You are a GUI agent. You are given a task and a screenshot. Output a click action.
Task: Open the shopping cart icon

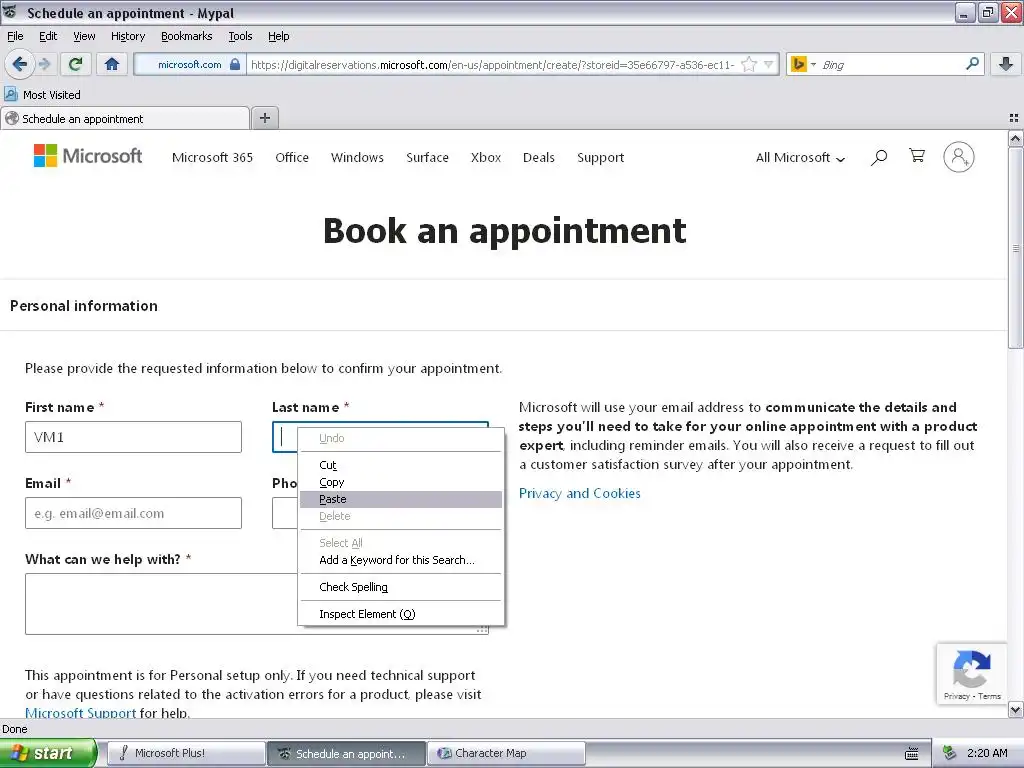coord(917,156)
